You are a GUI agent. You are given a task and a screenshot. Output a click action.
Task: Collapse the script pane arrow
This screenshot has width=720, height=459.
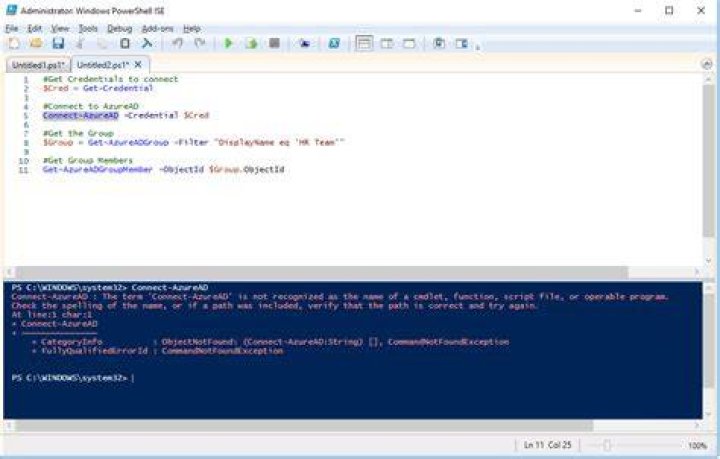coord(707,64)
